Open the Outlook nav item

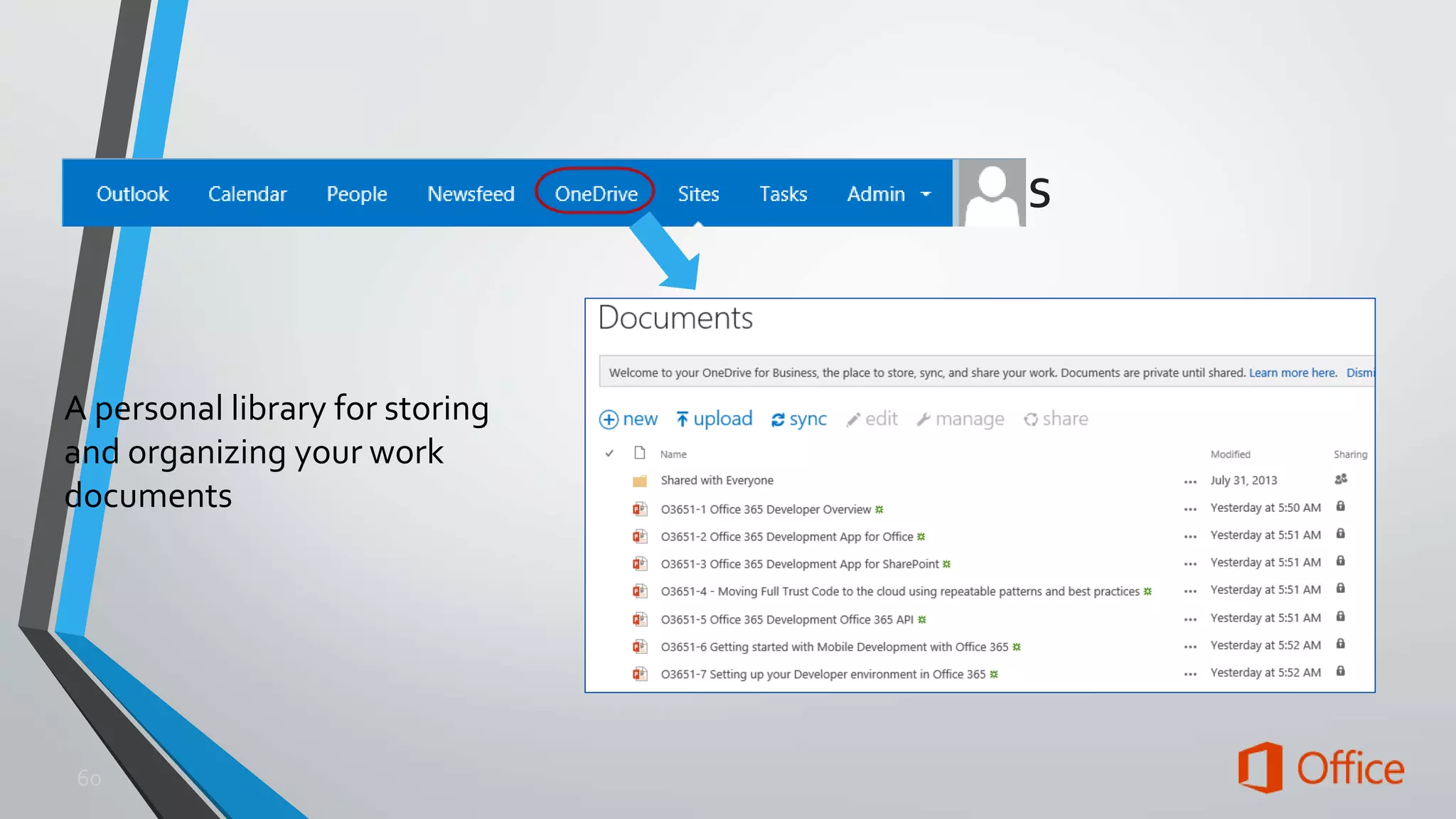tap(132, 194)
